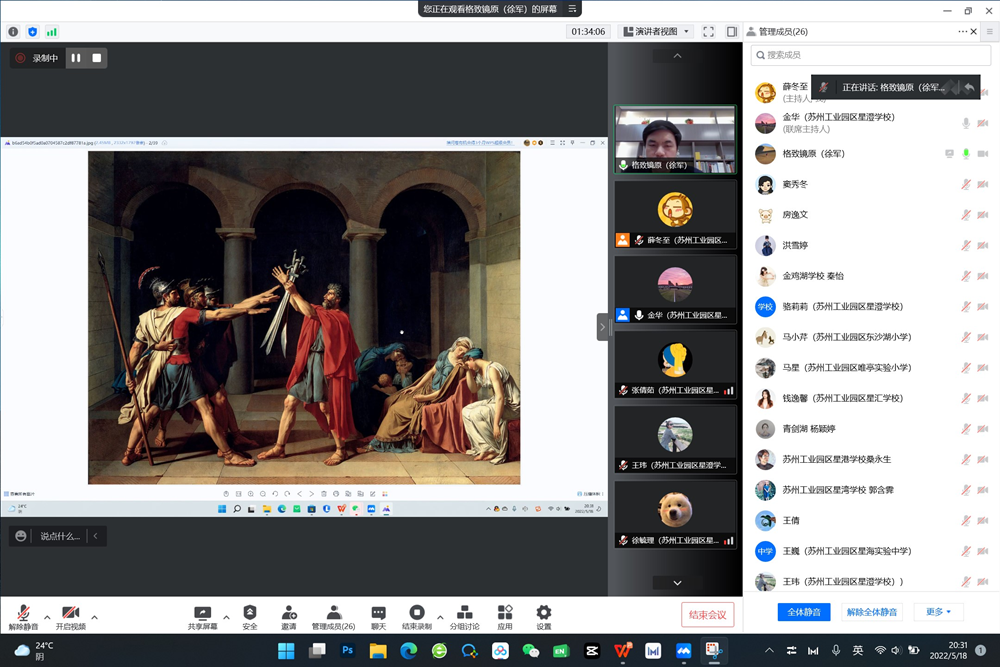The width and height of the screenshot is (1000, 667).
Task: Unmute microphone with 解除静音
Action: pyautogui.click(x=24, y=617)
